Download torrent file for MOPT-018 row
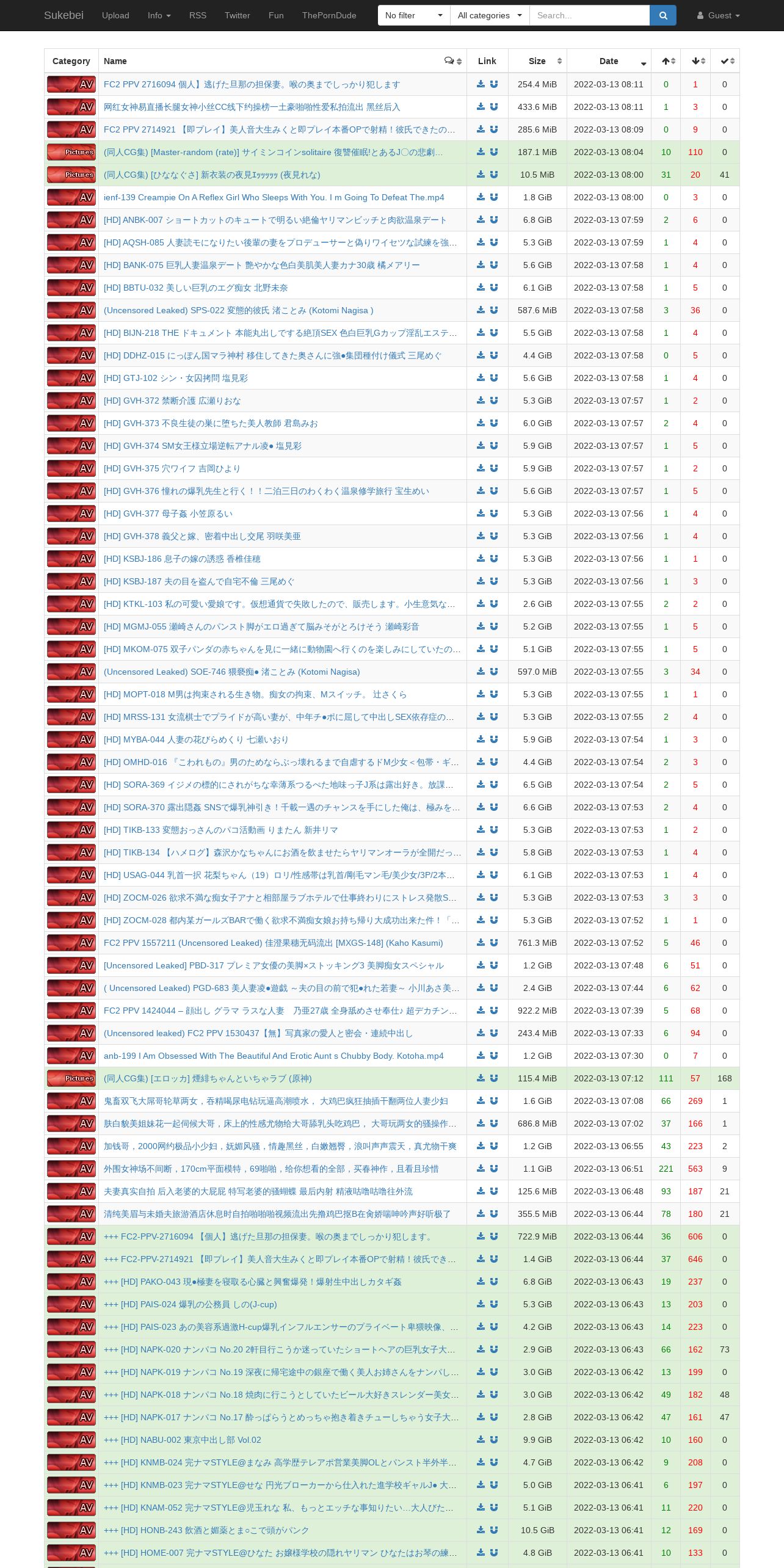 tap(481, 694)
